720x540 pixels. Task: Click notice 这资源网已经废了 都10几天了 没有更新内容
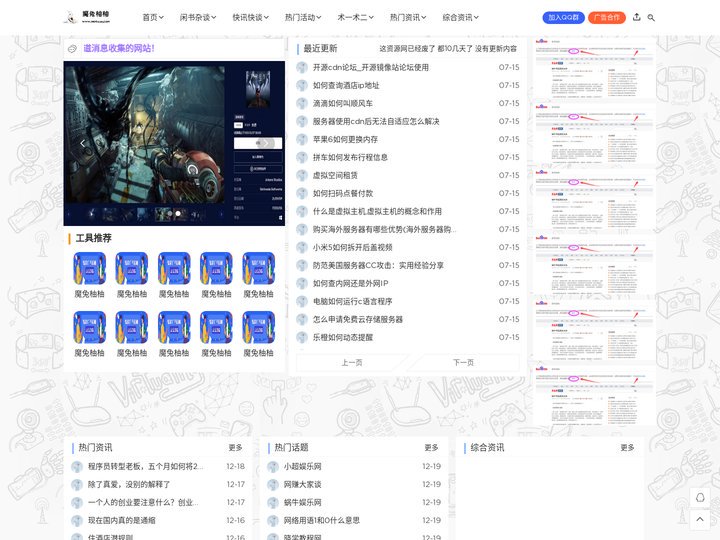(448, 49)
